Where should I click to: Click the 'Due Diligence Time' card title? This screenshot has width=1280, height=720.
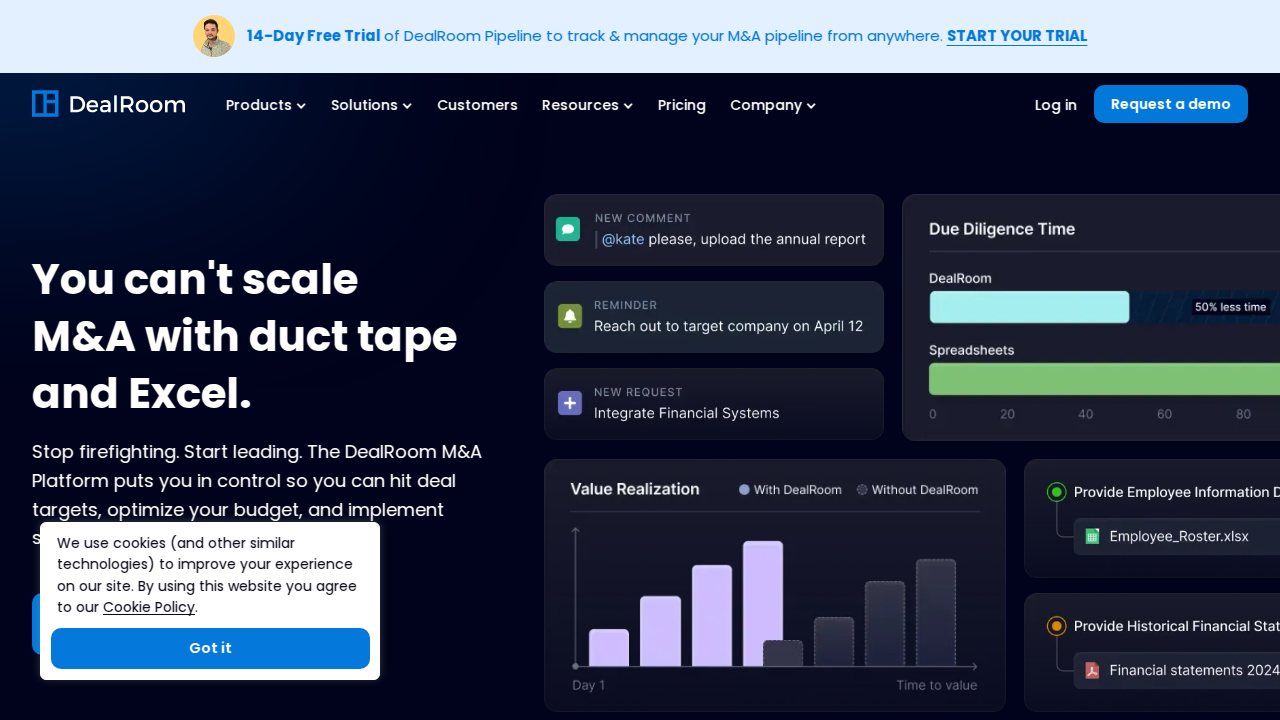pyautogui.click(x=1002, y=229)
